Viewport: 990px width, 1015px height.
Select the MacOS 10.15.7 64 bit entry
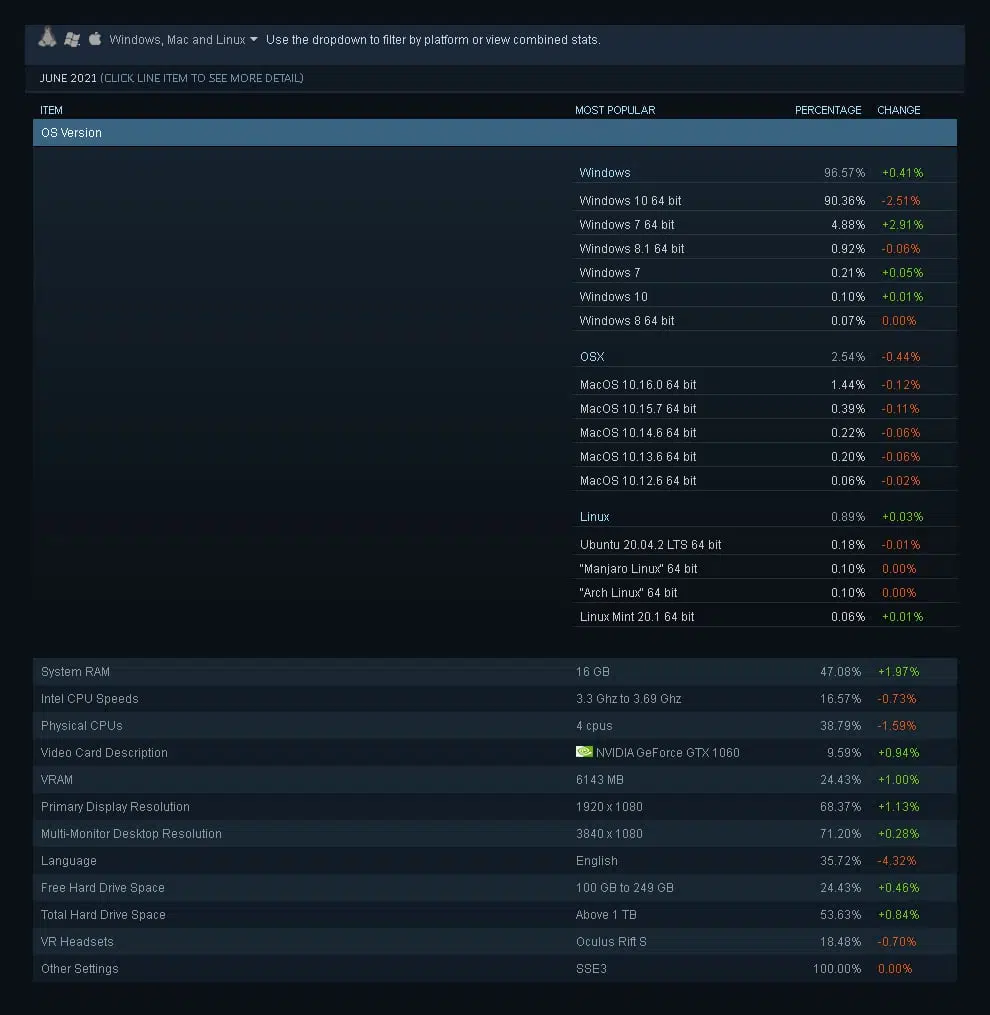point(638,408)
